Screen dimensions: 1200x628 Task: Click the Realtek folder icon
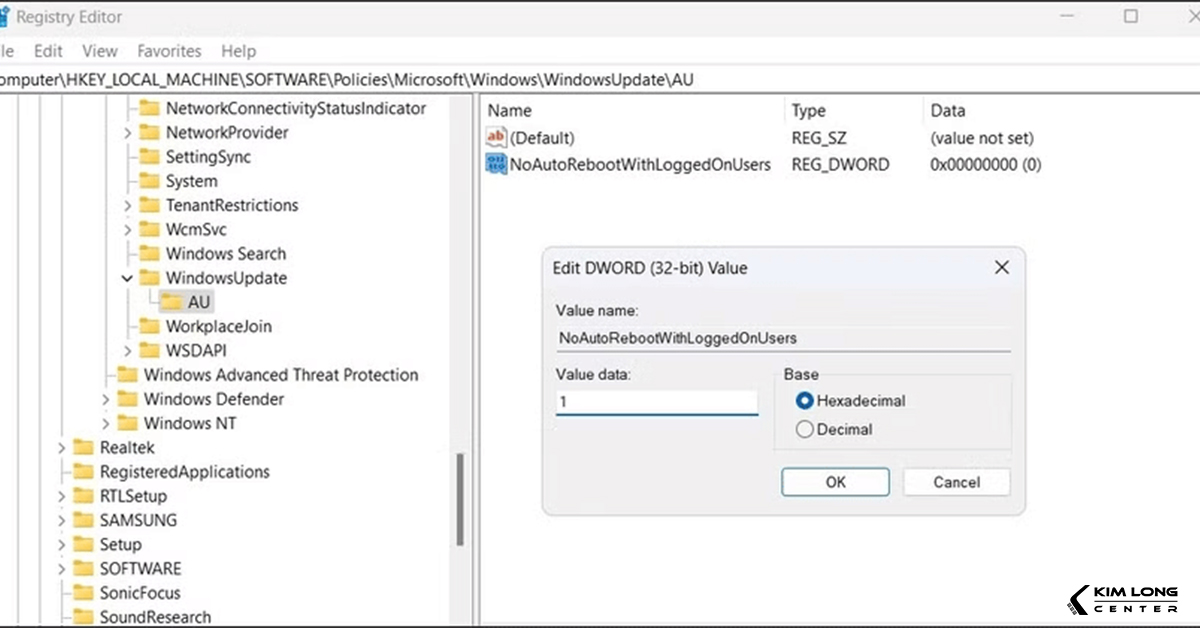(x=85, y=447)
